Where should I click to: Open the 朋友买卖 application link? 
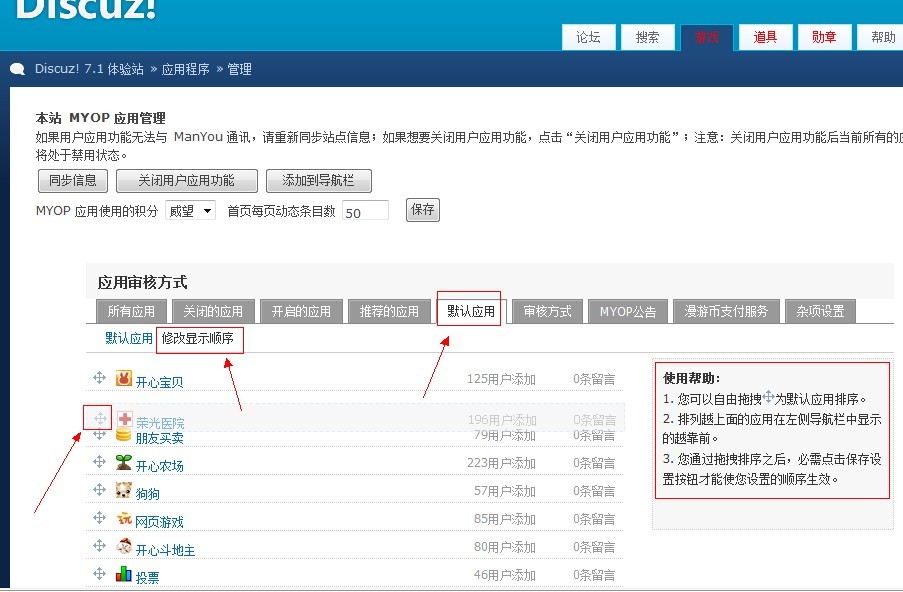click(160, 438)
